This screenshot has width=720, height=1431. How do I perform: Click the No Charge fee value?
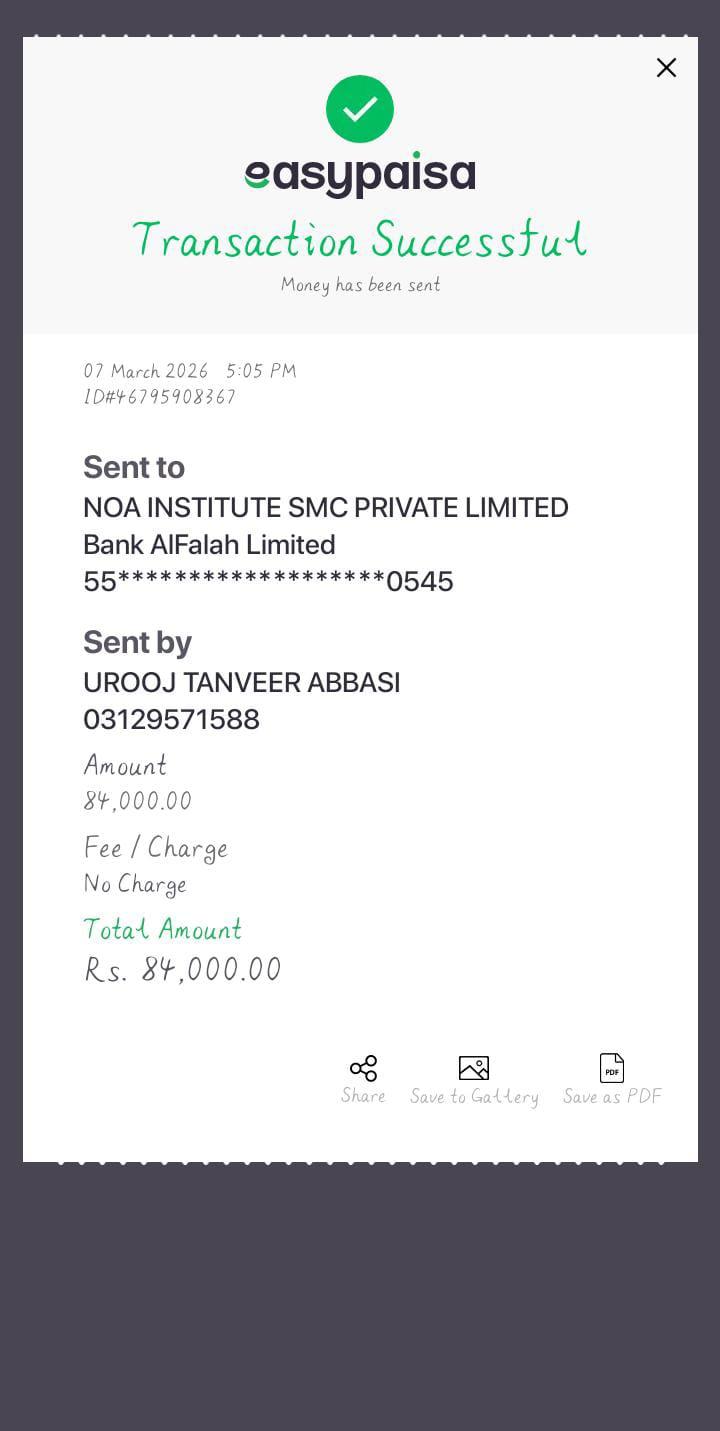tap(135, 884)
